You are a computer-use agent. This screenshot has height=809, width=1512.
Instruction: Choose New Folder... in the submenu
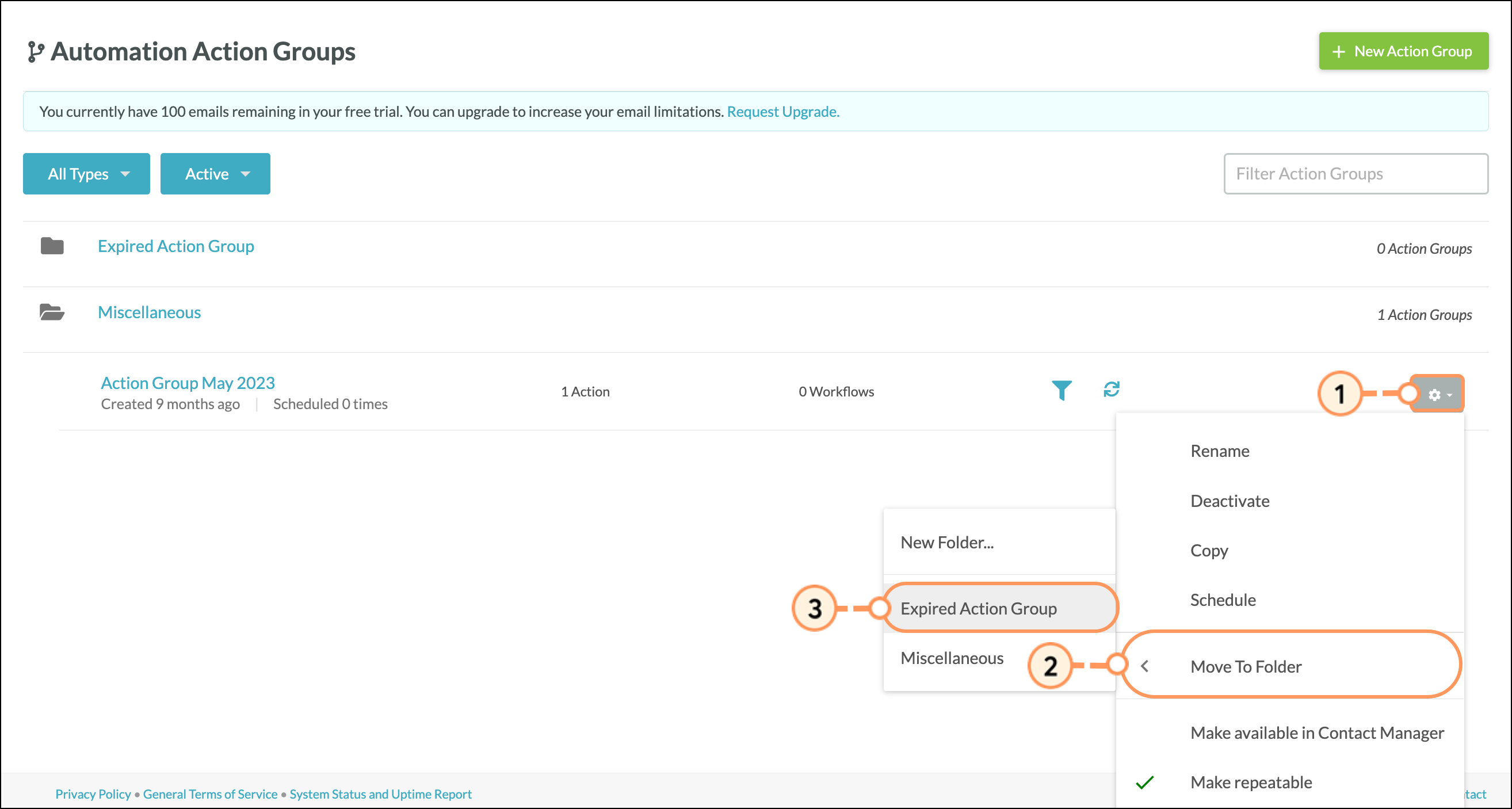[x=999, y=542]
